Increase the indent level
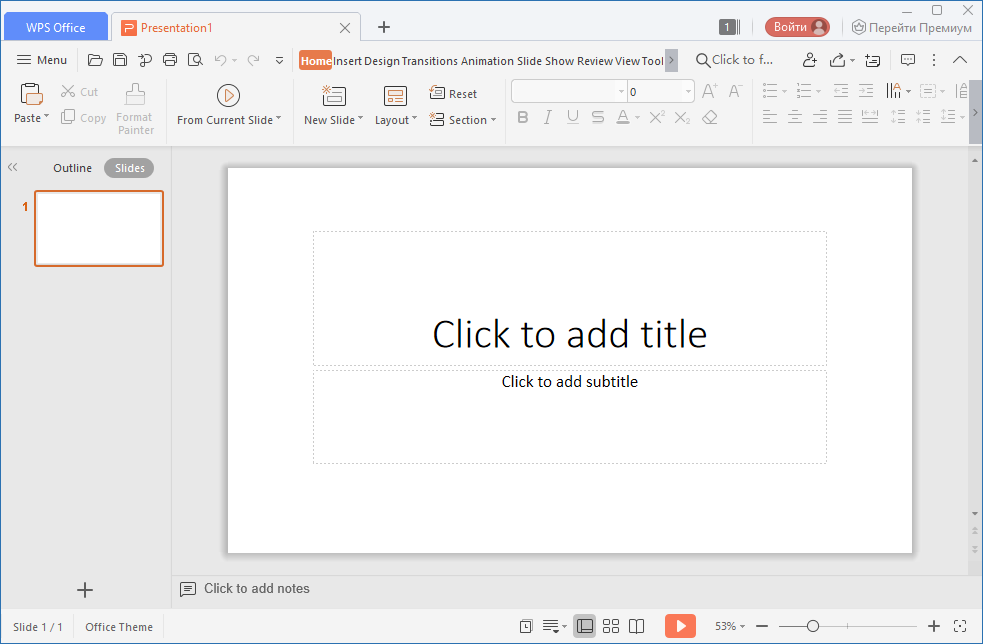Screen dimensions: 983x644 coord(866,91)
